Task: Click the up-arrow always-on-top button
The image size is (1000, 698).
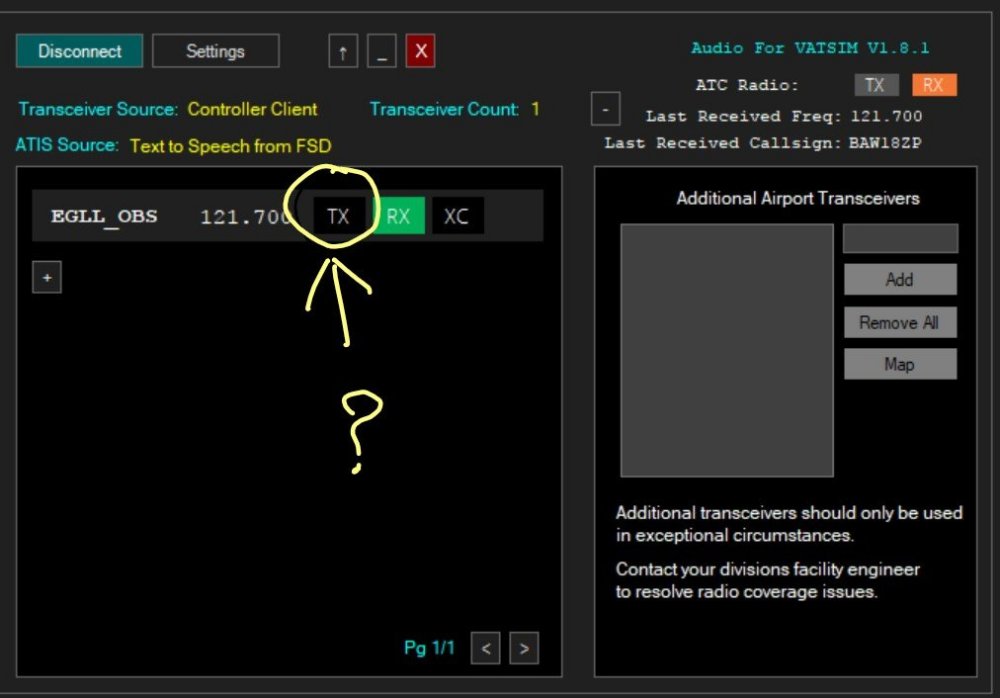Action: click(343, 52)
